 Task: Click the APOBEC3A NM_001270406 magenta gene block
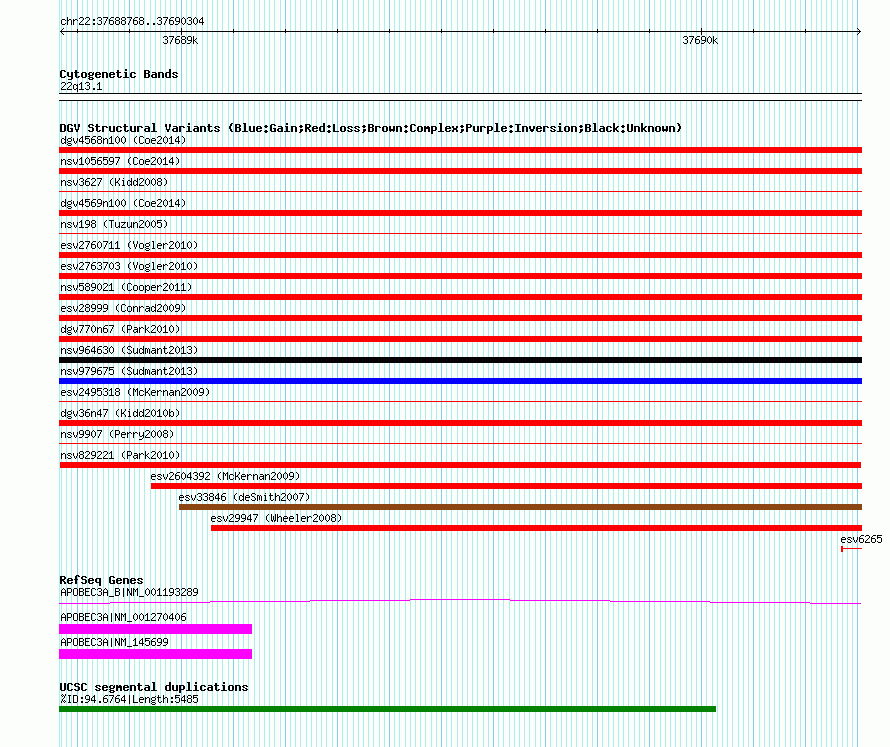point(156,629)
